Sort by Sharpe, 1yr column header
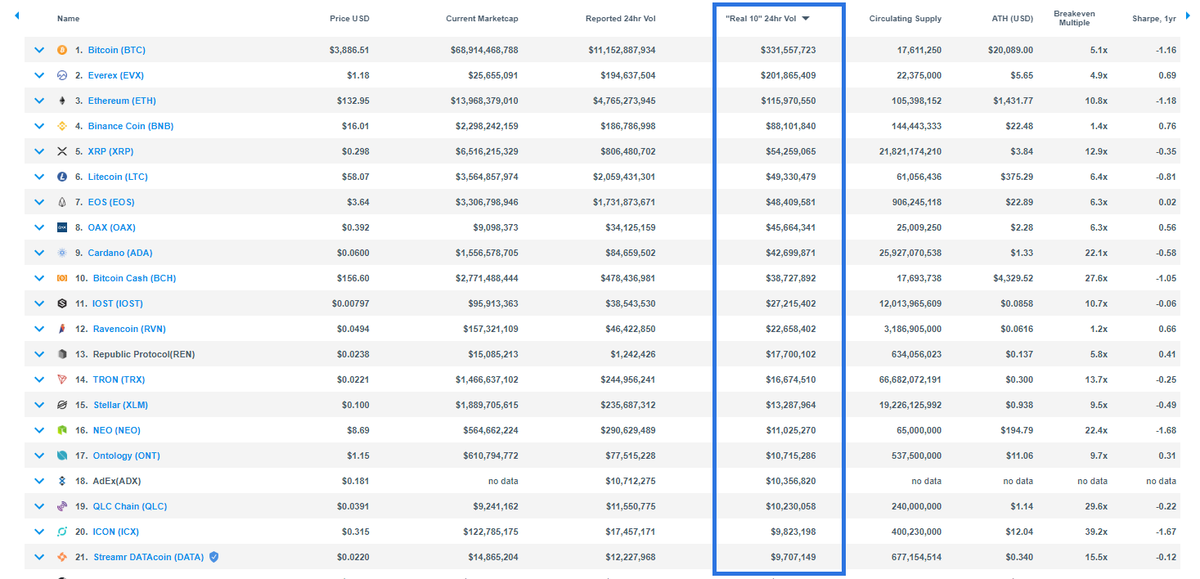Viewport: 1200px width, 579px height. 1153,19
